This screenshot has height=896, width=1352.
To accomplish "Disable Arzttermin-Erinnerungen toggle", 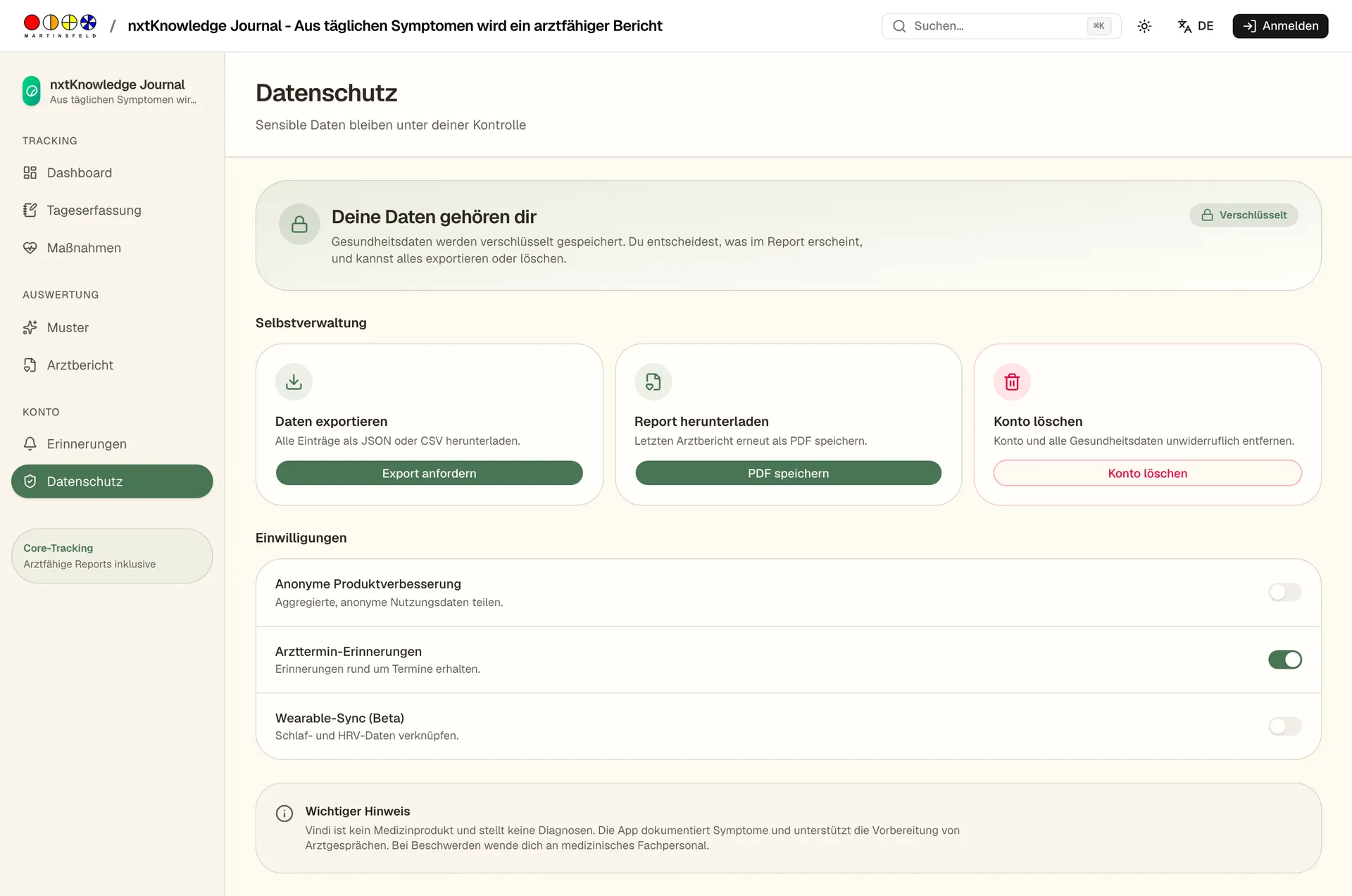I will [x=1285, y=660].
